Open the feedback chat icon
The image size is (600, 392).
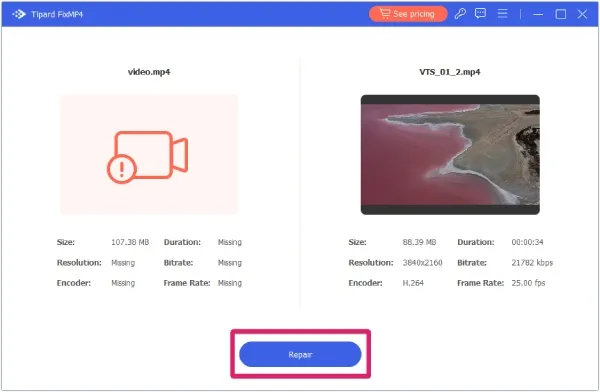[x=480, y=14]
